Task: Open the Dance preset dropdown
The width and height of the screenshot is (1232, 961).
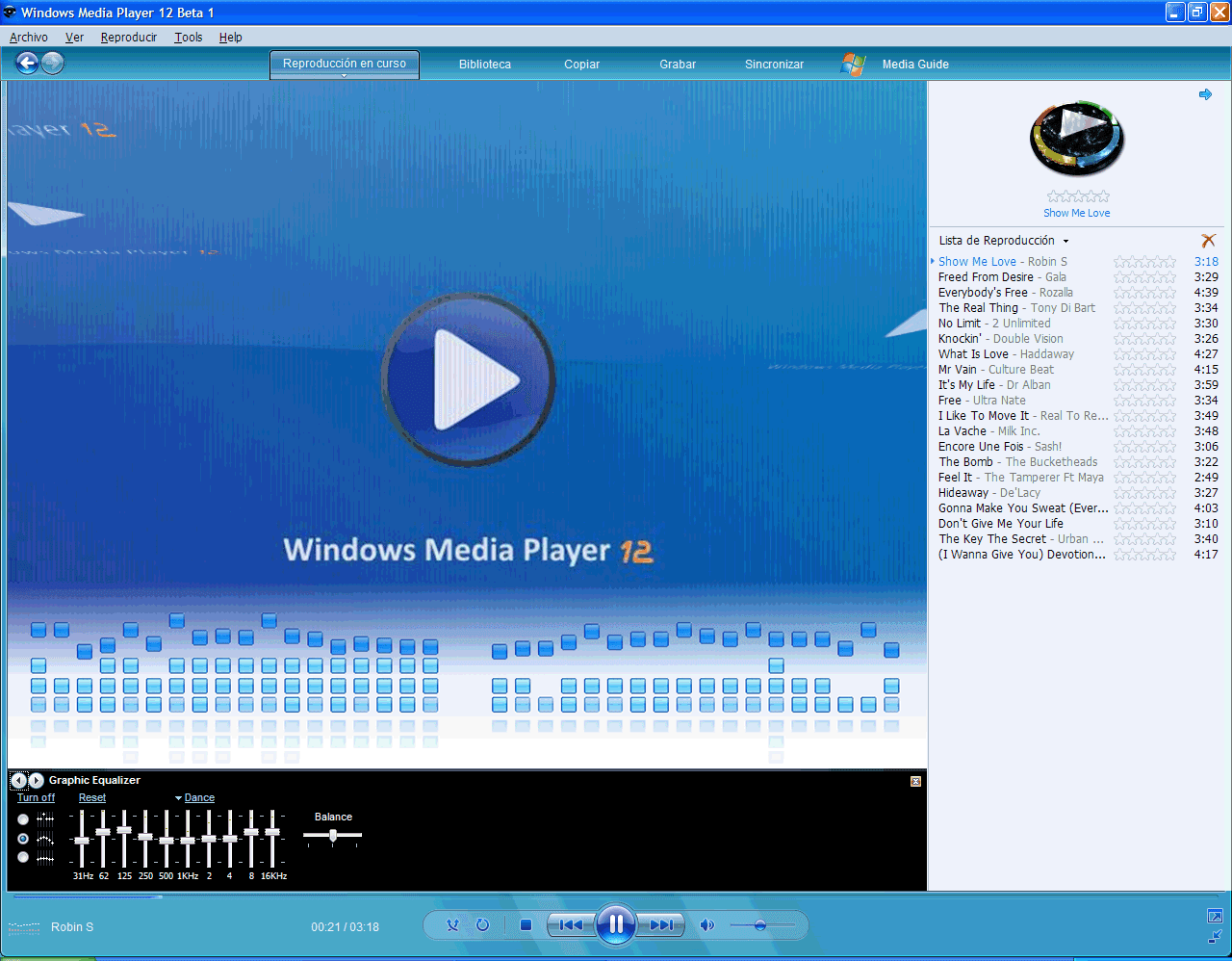Action: (195, 797)
